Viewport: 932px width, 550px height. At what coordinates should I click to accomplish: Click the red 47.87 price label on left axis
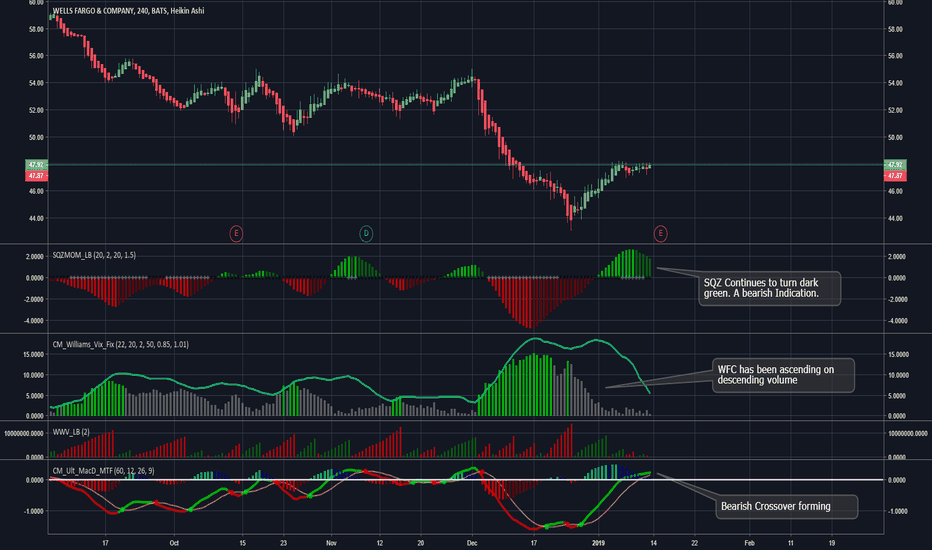point(36,176)
